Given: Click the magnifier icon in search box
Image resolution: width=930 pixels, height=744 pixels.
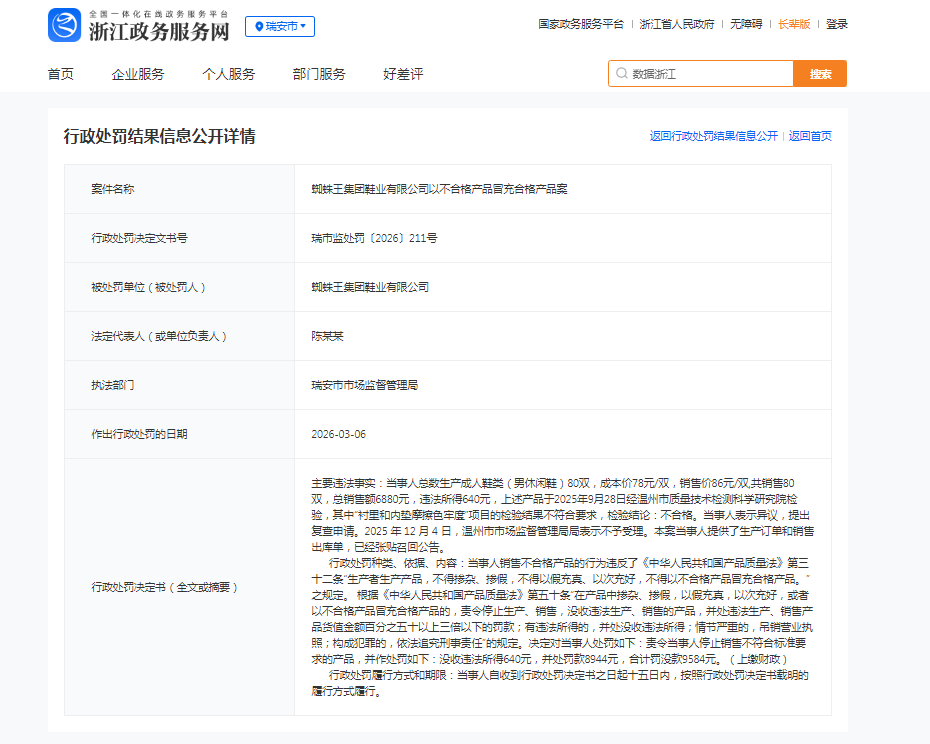Looking at the screenshot, I should (622, 74).
